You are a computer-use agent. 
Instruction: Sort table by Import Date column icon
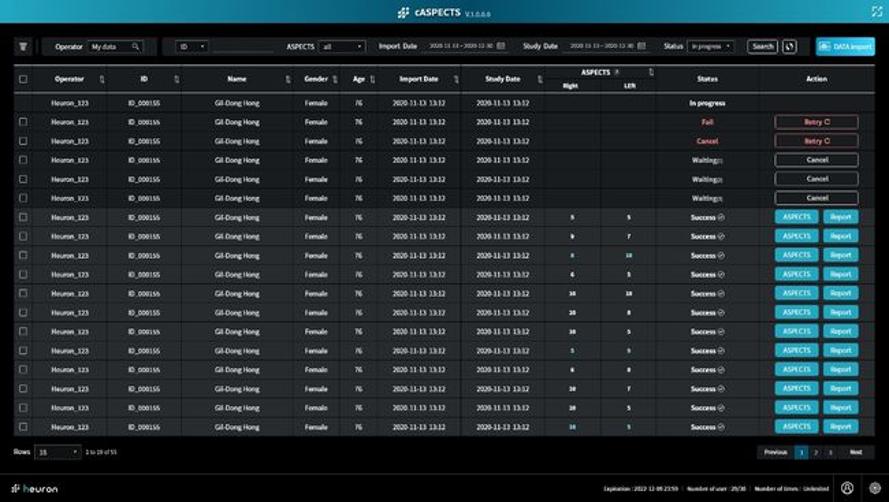tap(456, 79)
